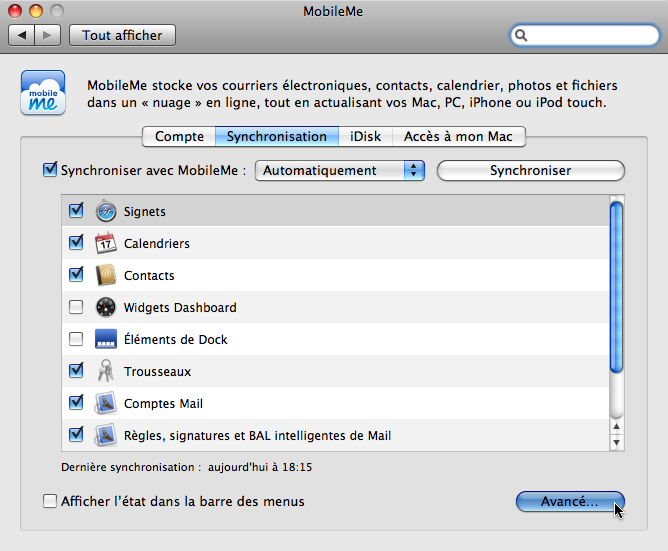Open the Avancé... settings button
This screenshot has height=551, width=668.
pos(570,502)
